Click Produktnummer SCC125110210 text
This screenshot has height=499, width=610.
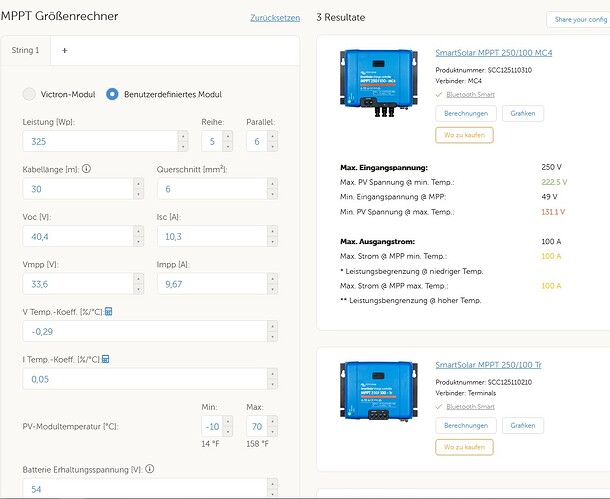pyautogui.click(x=484, y=382)
